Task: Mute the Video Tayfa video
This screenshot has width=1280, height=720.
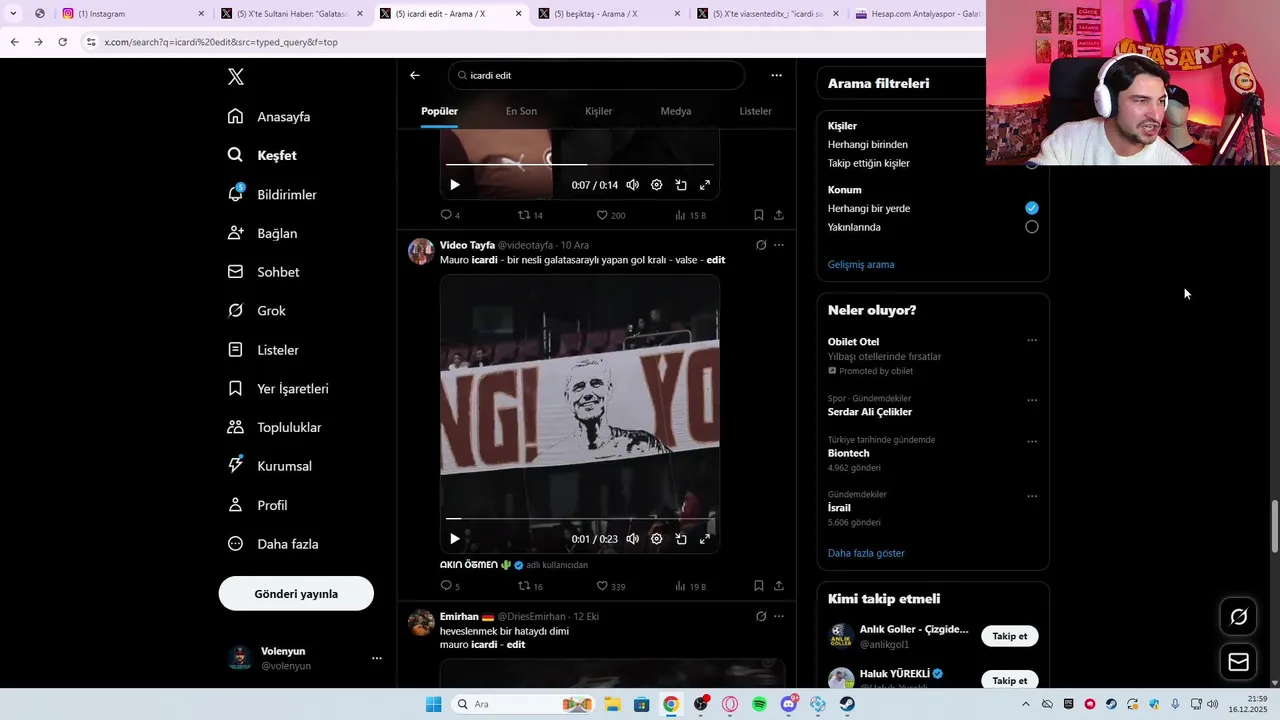Action: [x=633, y=539]
